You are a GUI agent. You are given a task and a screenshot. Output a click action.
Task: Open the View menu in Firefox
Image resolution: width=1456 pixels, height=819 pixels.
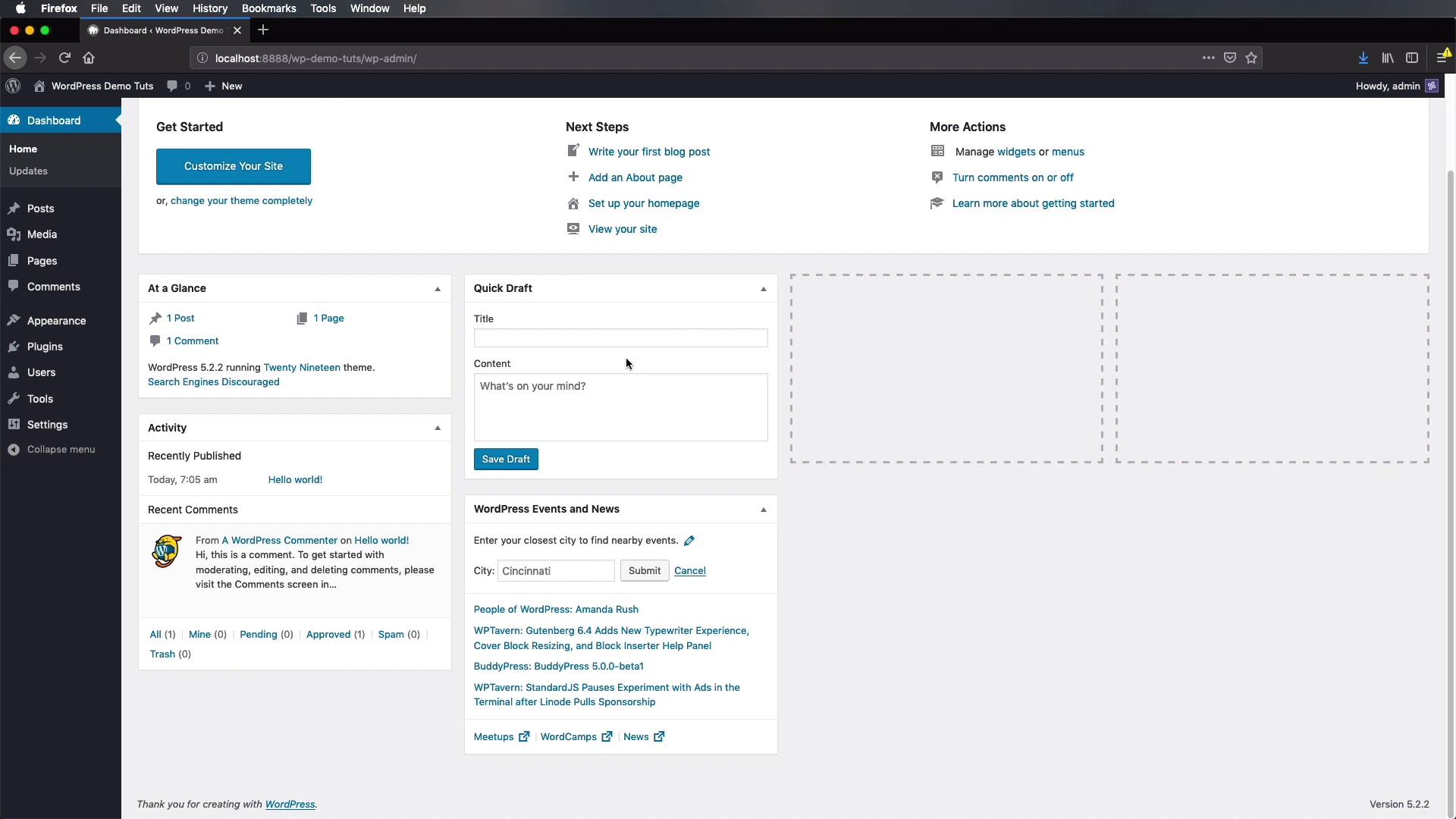click(166, 8)
